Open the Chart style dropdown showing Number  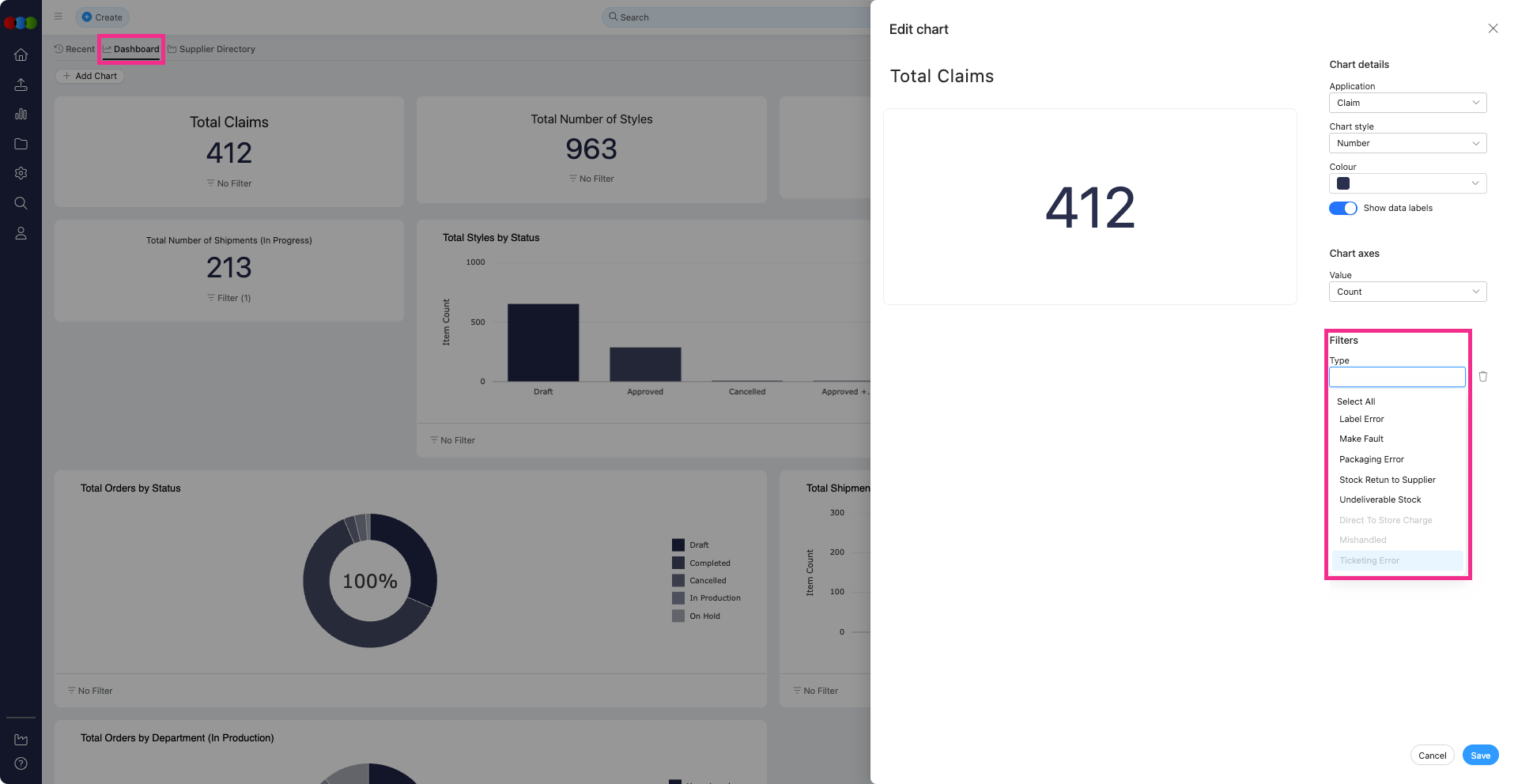1407,143
